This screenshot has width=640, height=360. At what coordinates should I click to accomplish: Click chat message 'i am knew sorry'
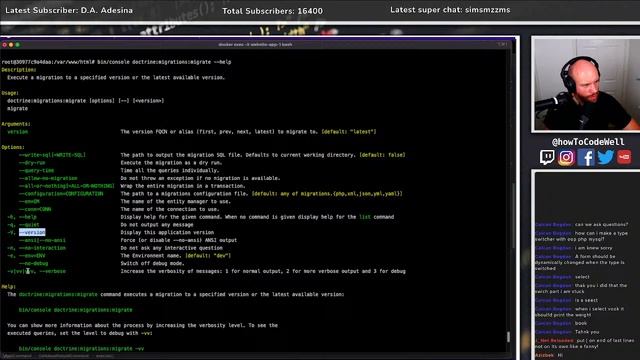point(594,248)
